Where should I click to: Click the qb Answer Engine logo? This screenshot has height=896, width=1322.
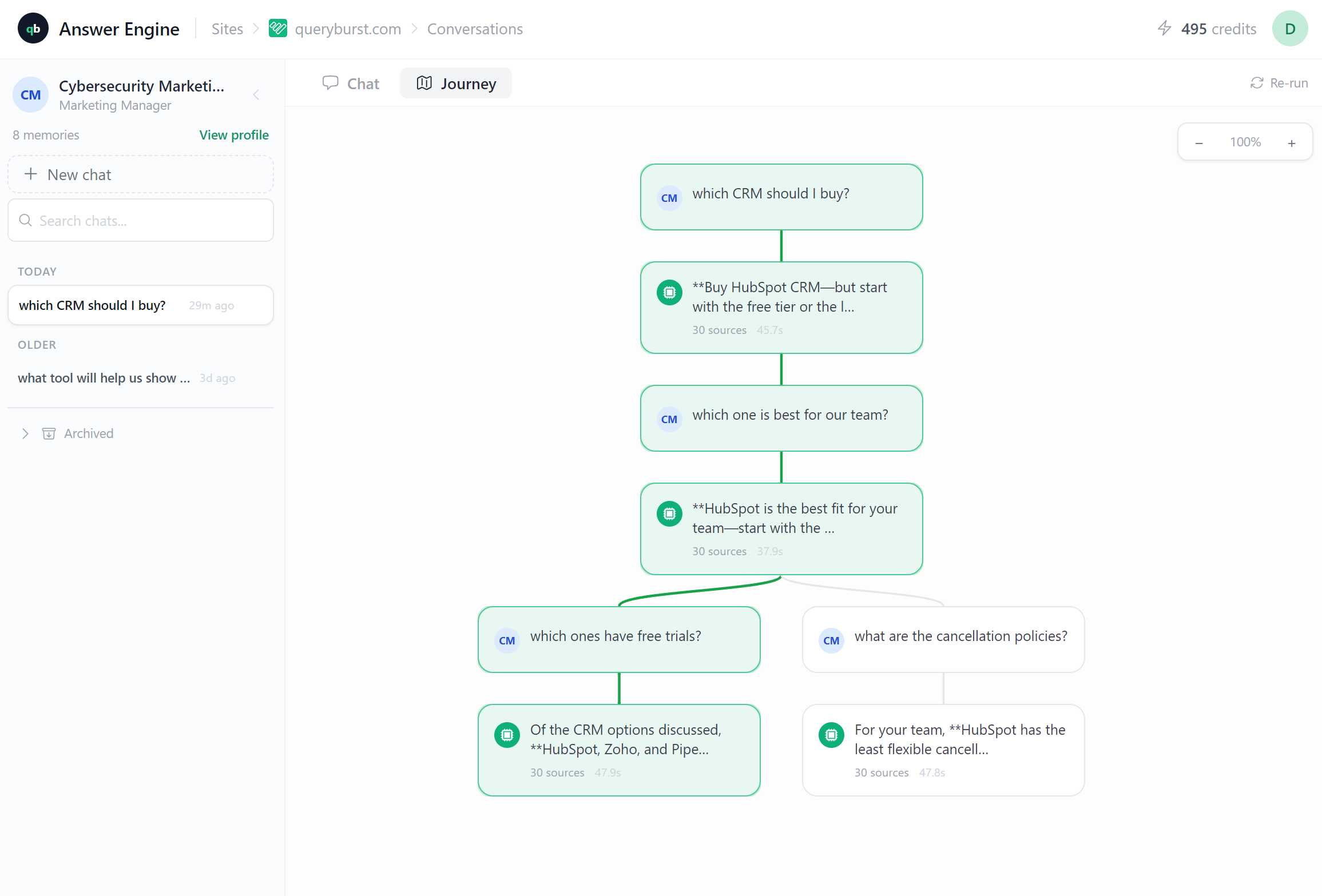coord(33,29)
